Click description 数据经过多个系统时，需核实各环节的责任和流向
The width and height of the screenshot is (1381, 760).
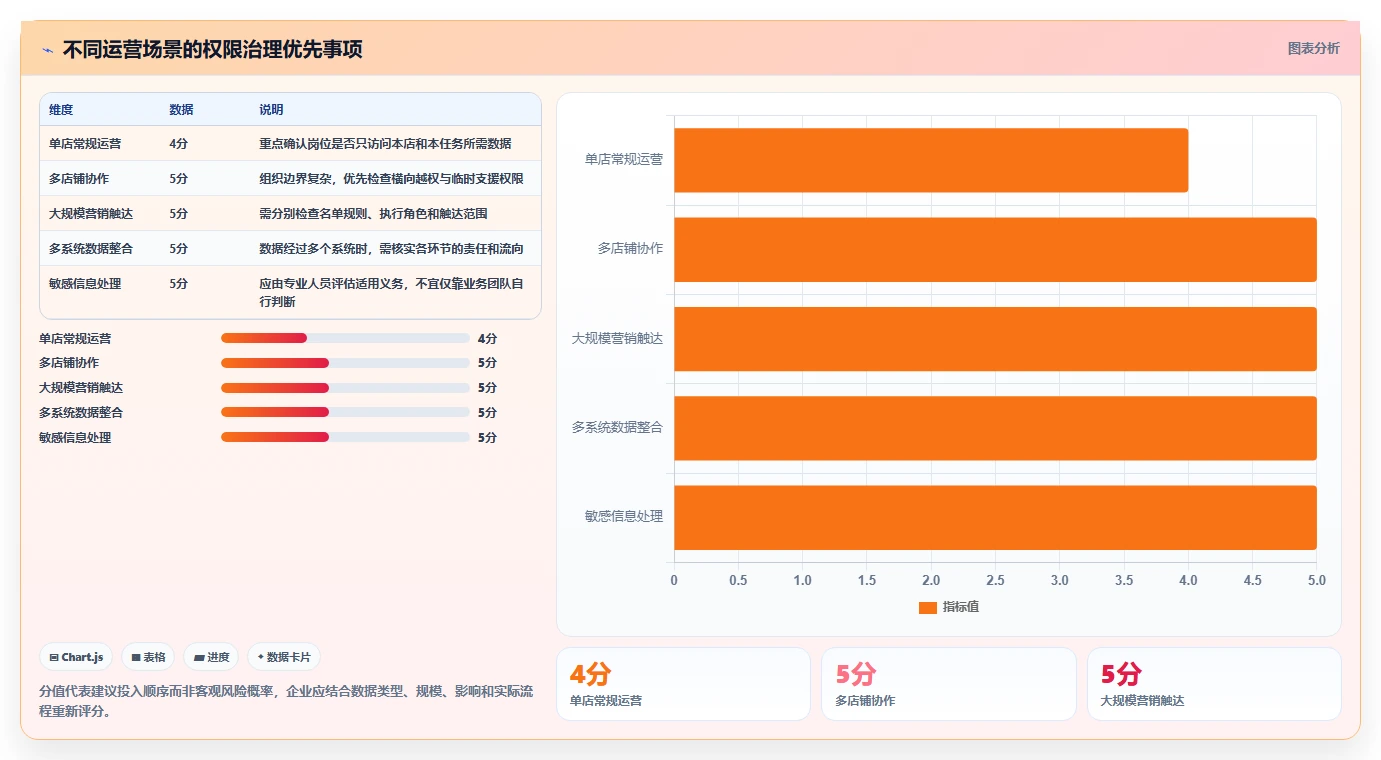pyautogui.click(x=391, y=249)
